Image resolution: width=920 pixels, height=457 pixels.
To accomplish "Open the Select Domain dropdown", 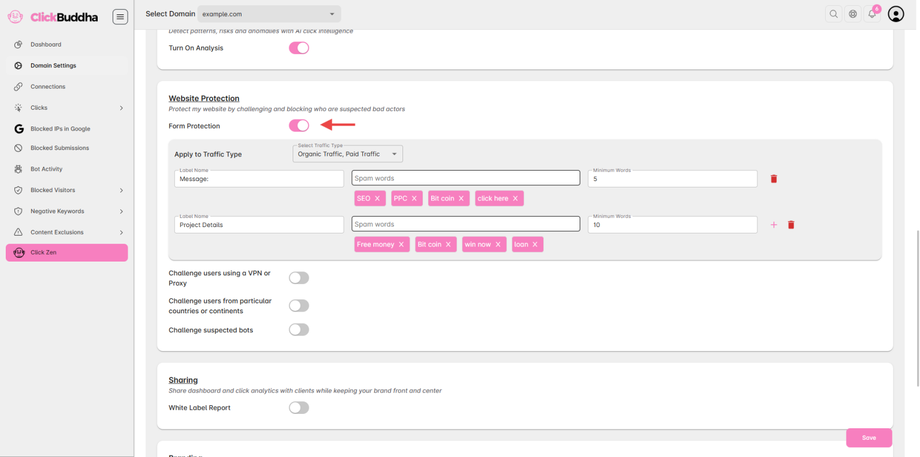I will pos(269,14).
